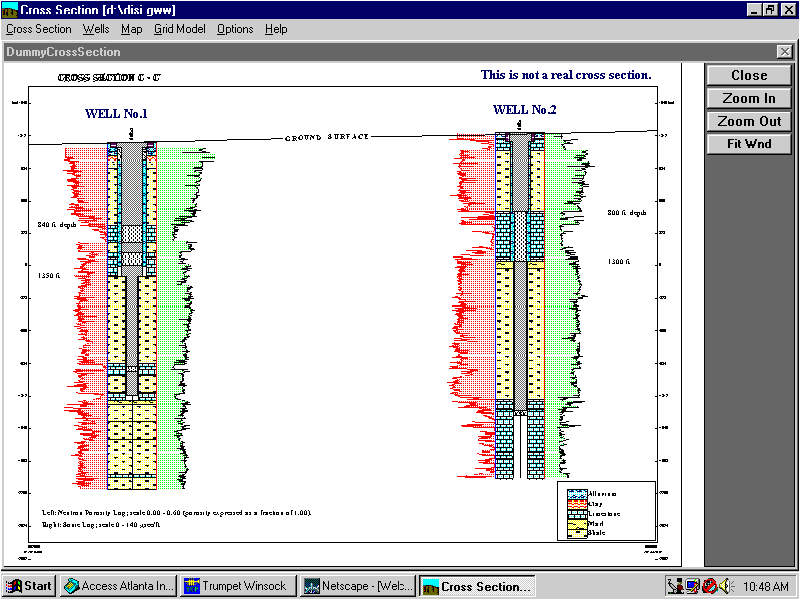The width and height of the screenshot is (800, 600).
Task: Click the well symbol above Well No.1
Action: pos(132,134)
